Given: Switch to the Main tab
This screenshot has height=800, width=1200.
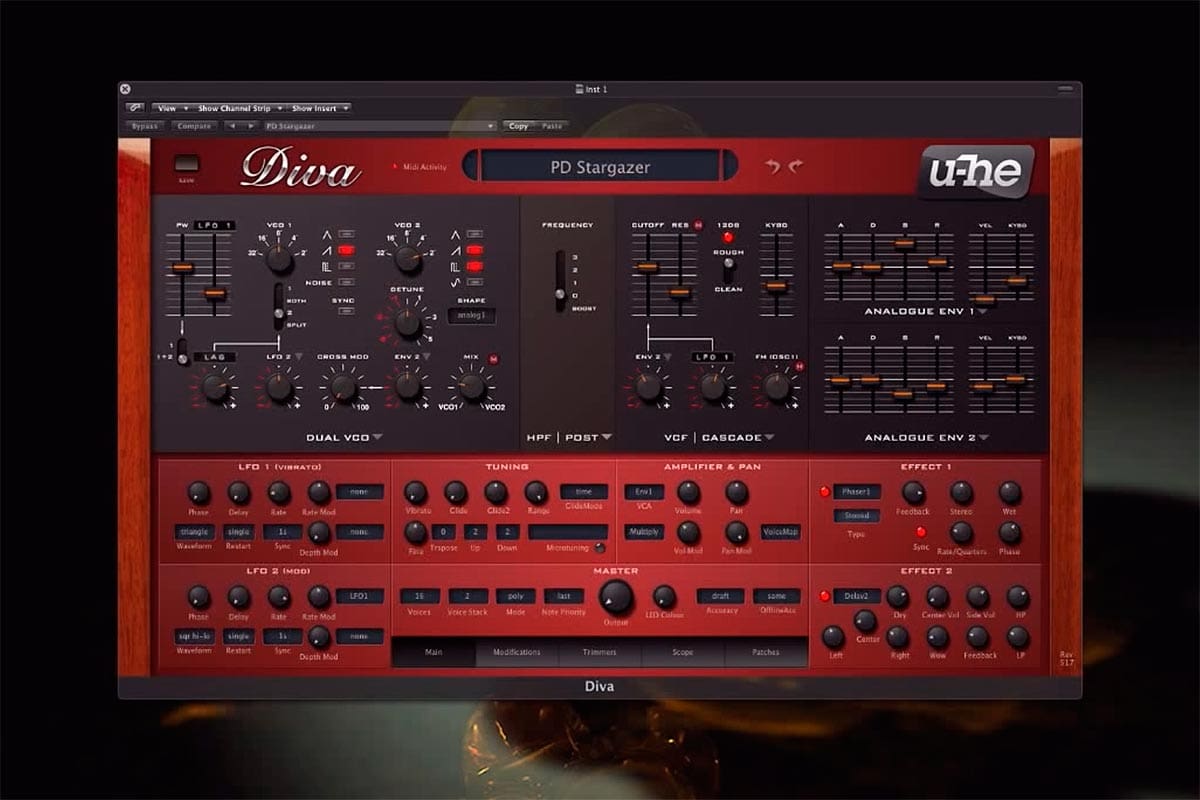Looking at the screenshot, I should tap(434, 652).
